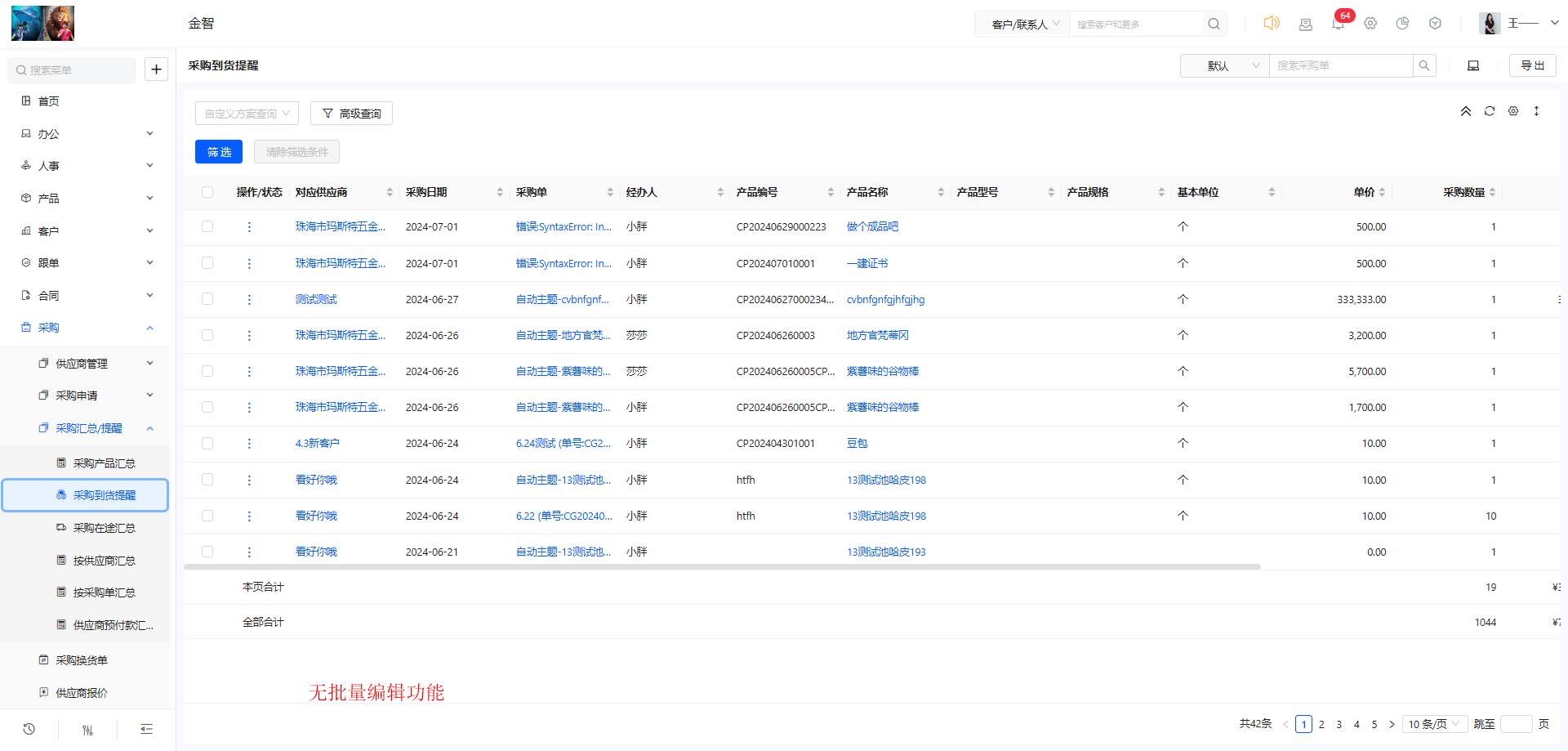The image size is (1568, 751).
Task: Select checkbox for the 豆包 product row
Action: [x=207, y=443]
